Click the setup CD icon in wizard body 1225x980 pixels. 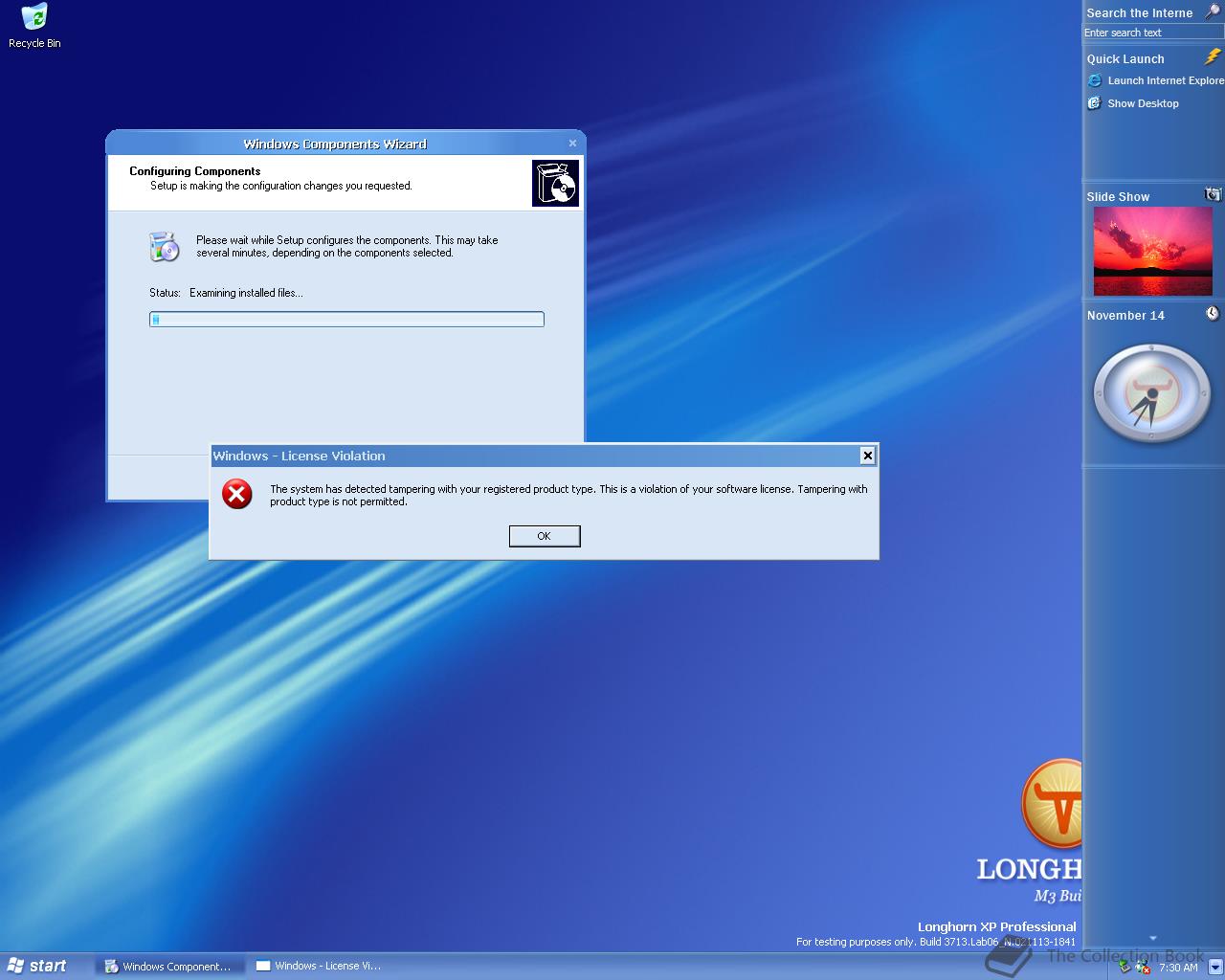coord(165,247)
